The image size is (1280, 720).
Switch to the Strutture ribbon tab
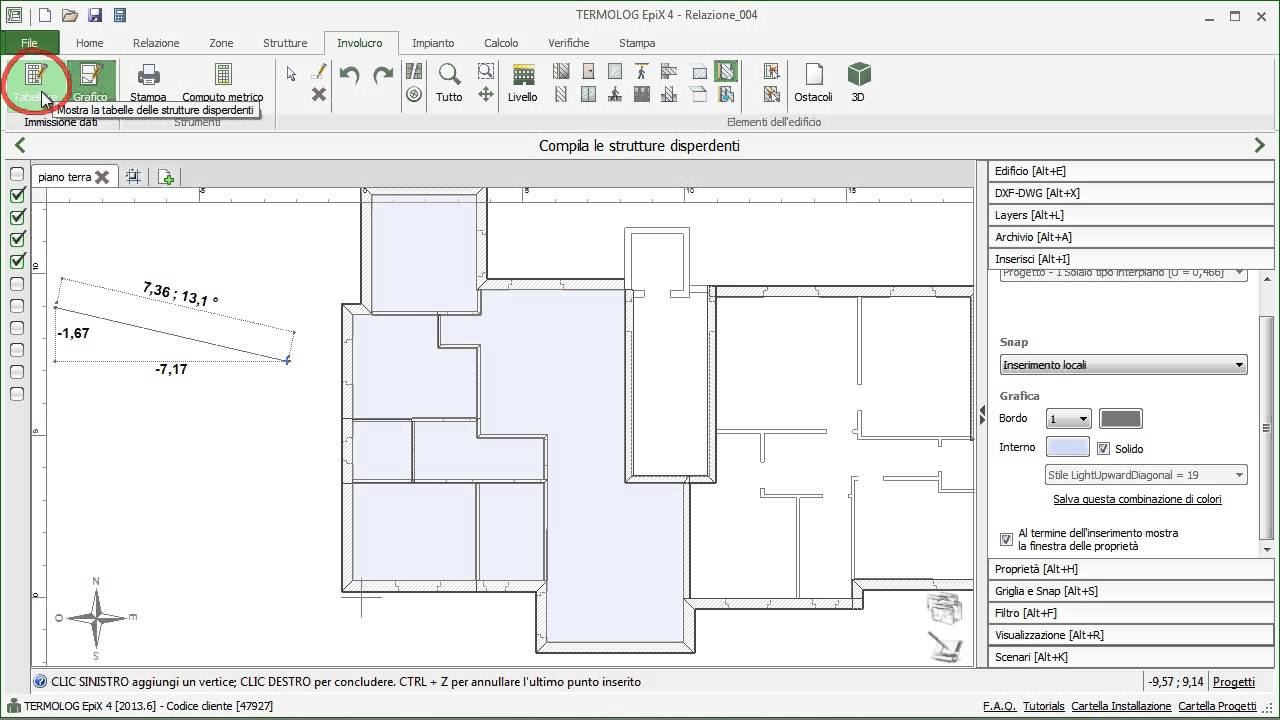[x=285, y=43]
